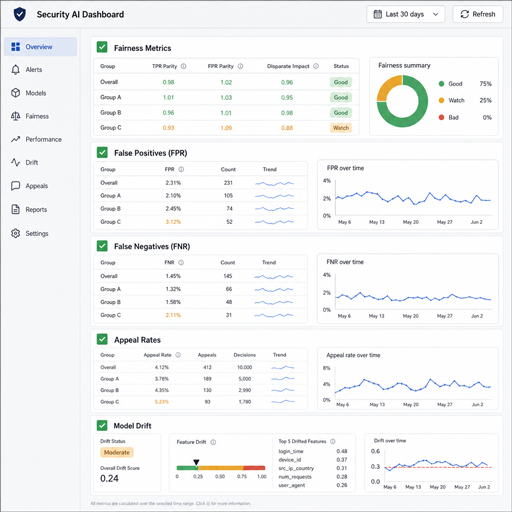The width and height of the screenshot is (512, 512).
Task: Click the Fairness summary donut chart
Action: (402, 101)
